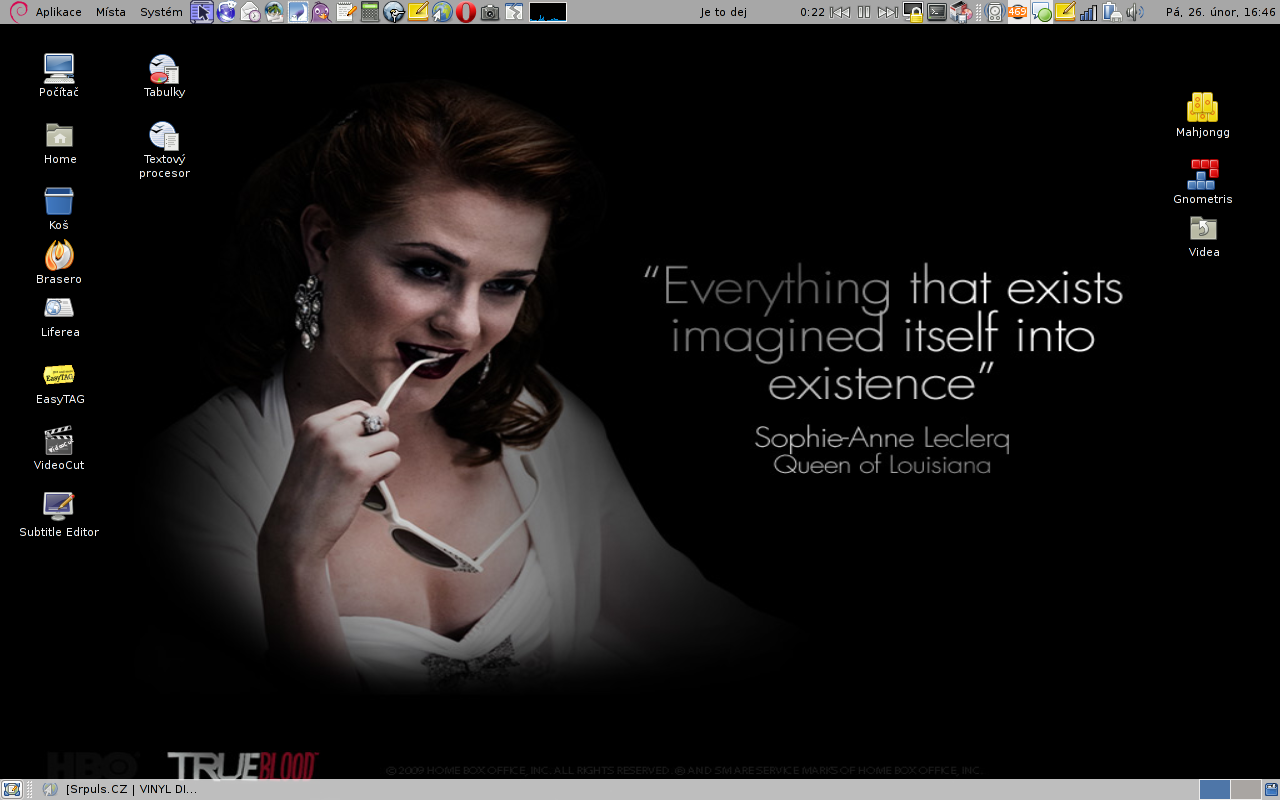Open the clock showing Pá, 26. únor
Image resolution: width=1280 pixels, height=800 pixels.
click(x=1220, y=12)
